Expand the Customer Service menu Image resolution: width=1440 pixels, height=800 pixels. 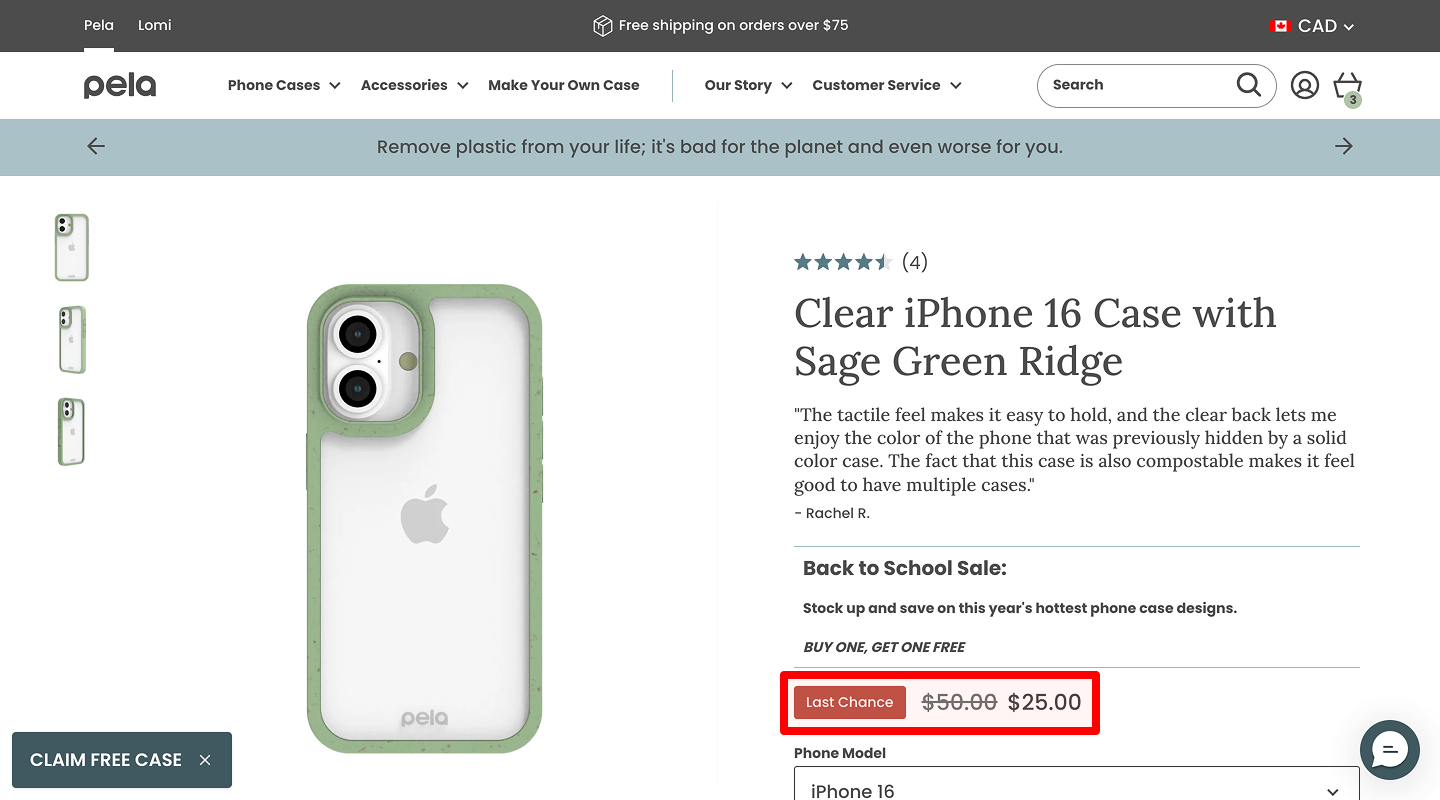tap(886, 86)
